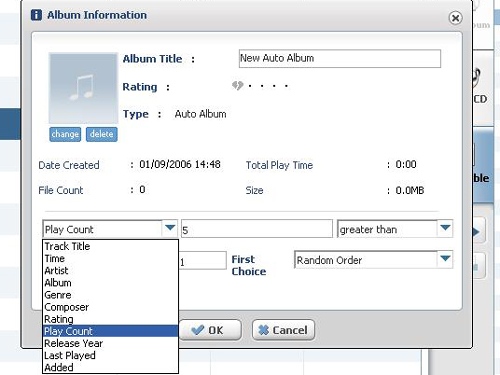Click the music note album art thumbnail

tap(83, 88)
